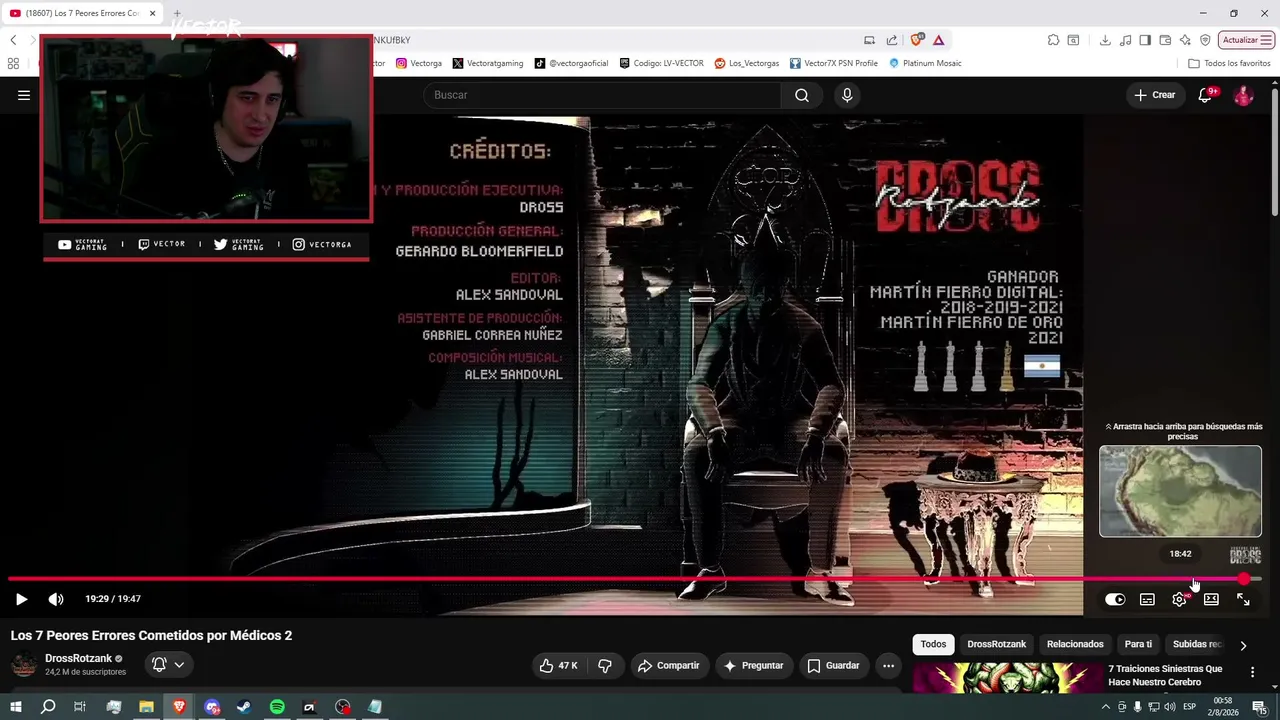Click the Compartir share button
The image size is (1280, 720).
coord(669,665)
